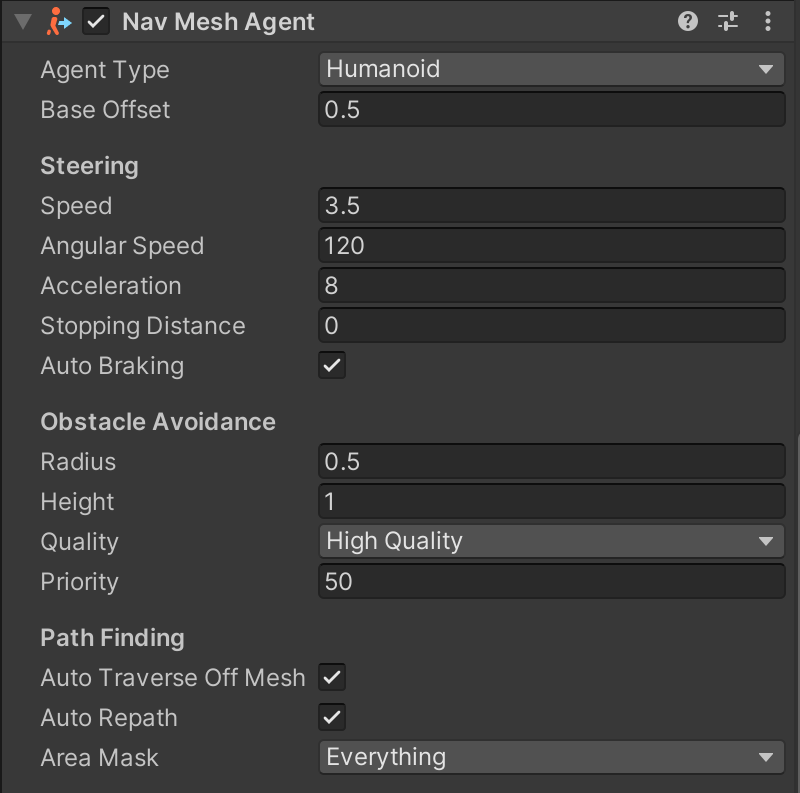Click the Speed property label
Image resolution: width=800 pixels, height=793 pixels.
point(76,206)
